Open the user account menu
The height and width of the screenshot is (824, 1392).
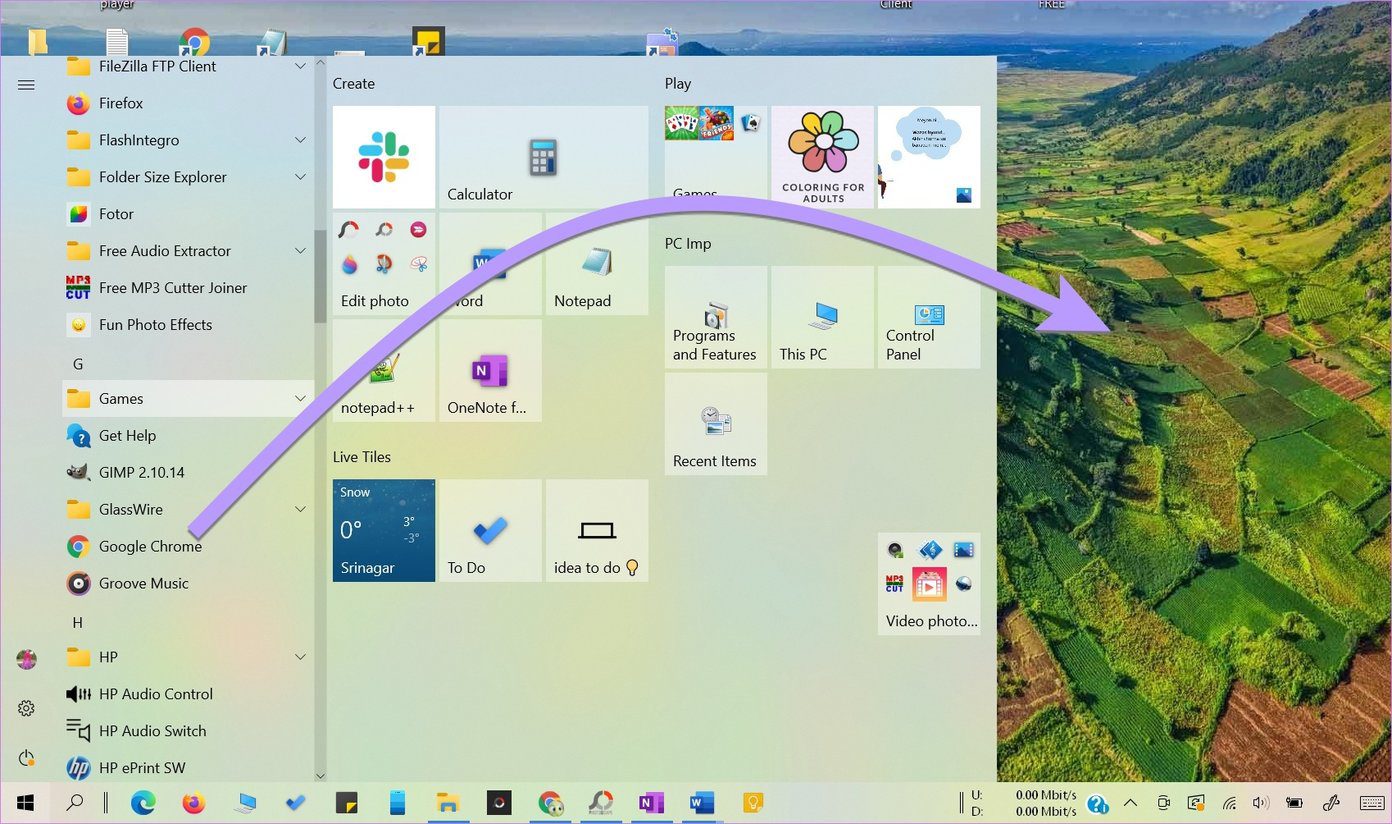[x=27, y=659]
